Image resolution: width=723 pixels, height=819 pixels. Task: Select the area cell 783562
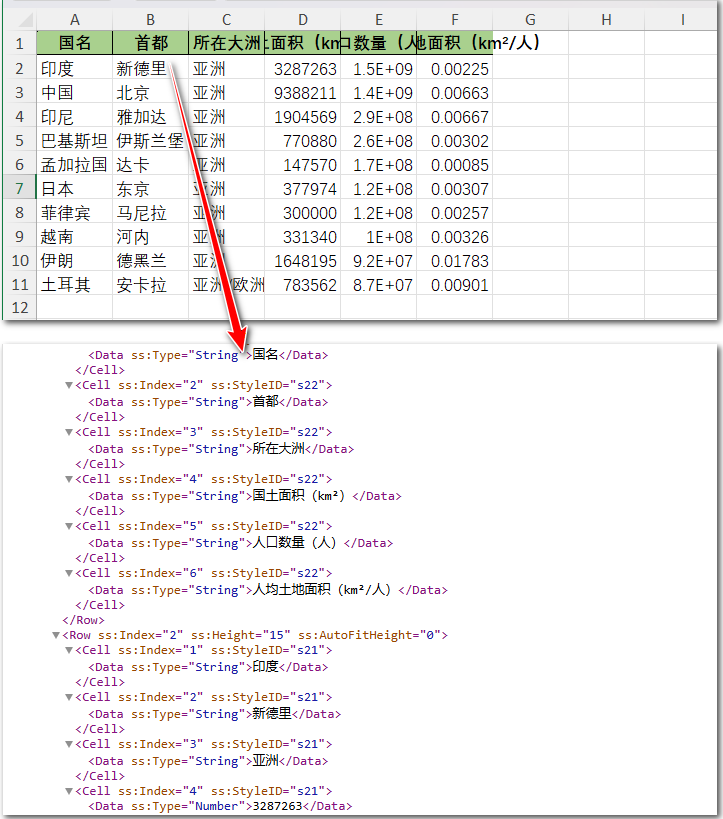point(302,285)
